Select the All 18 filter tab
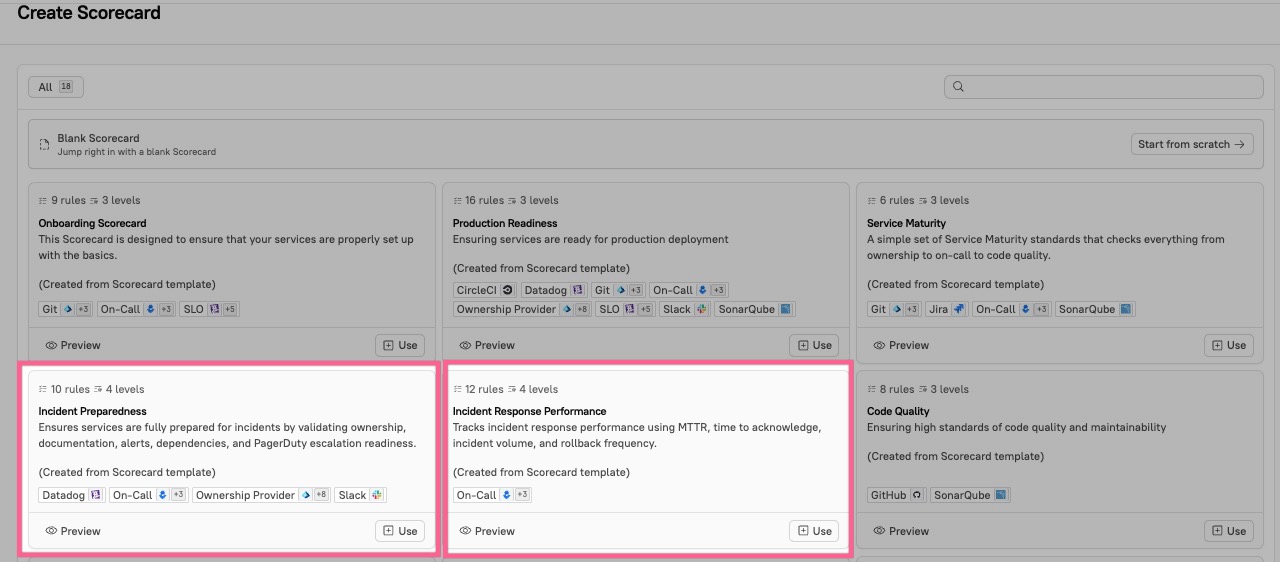 pyautogui.click(x=56, y=87)
